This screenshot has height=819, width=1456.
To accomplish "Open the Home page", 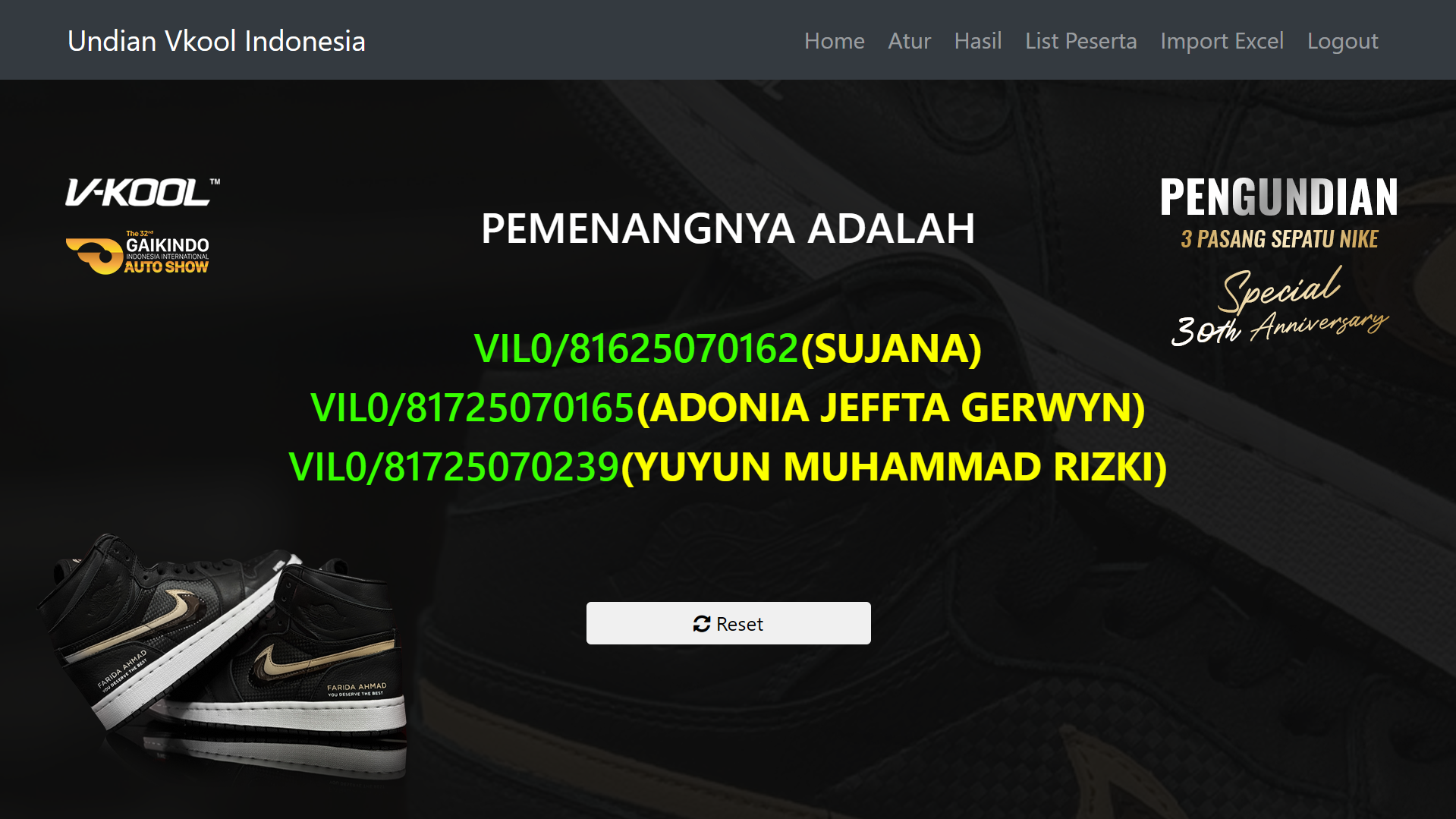I will (834, 41).
